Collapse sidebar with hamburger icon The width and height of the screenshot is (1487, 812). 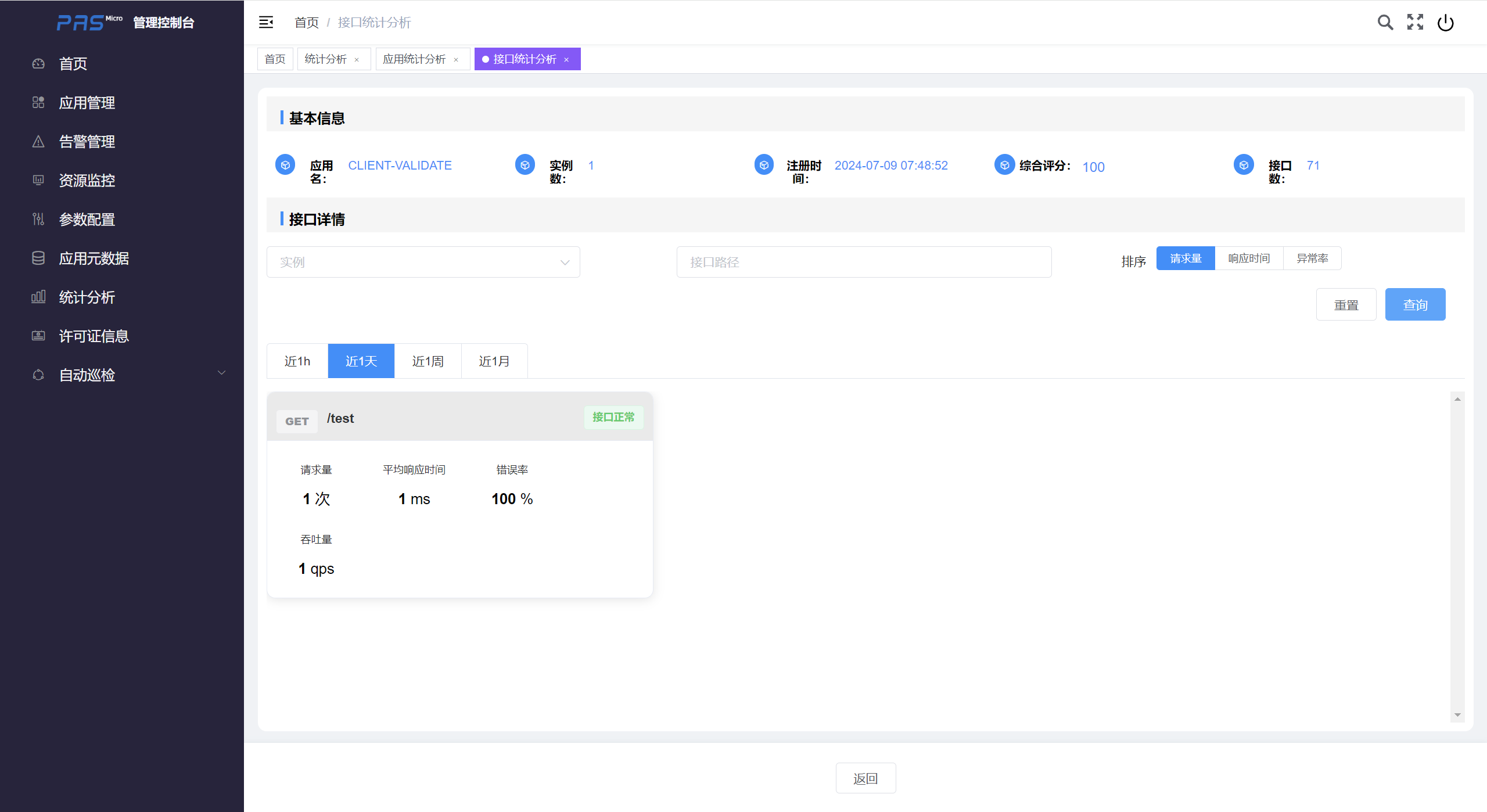pyautogui.click(x=266, y=23)
